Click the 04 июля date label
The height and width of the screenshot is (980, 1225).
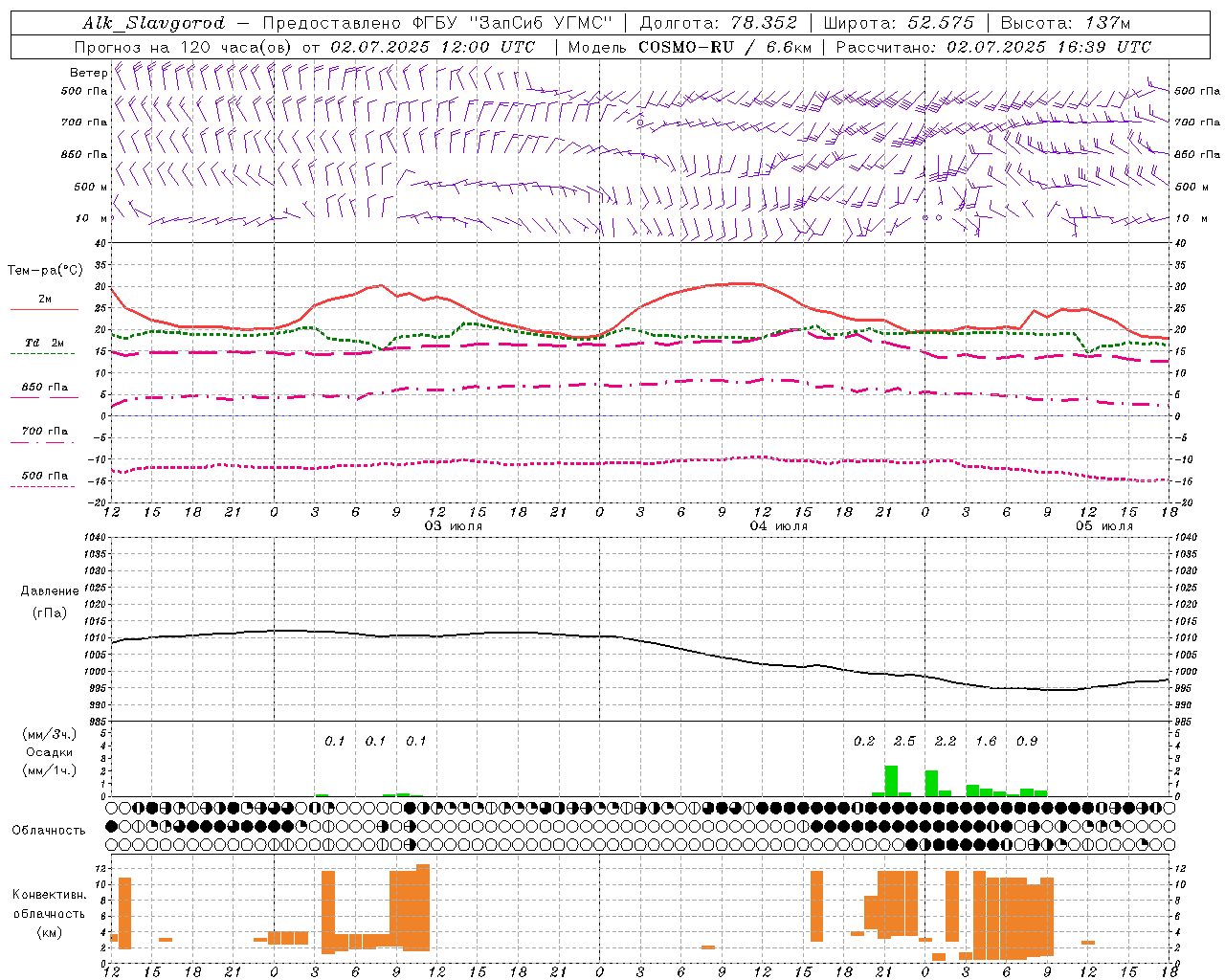point(779,526)
